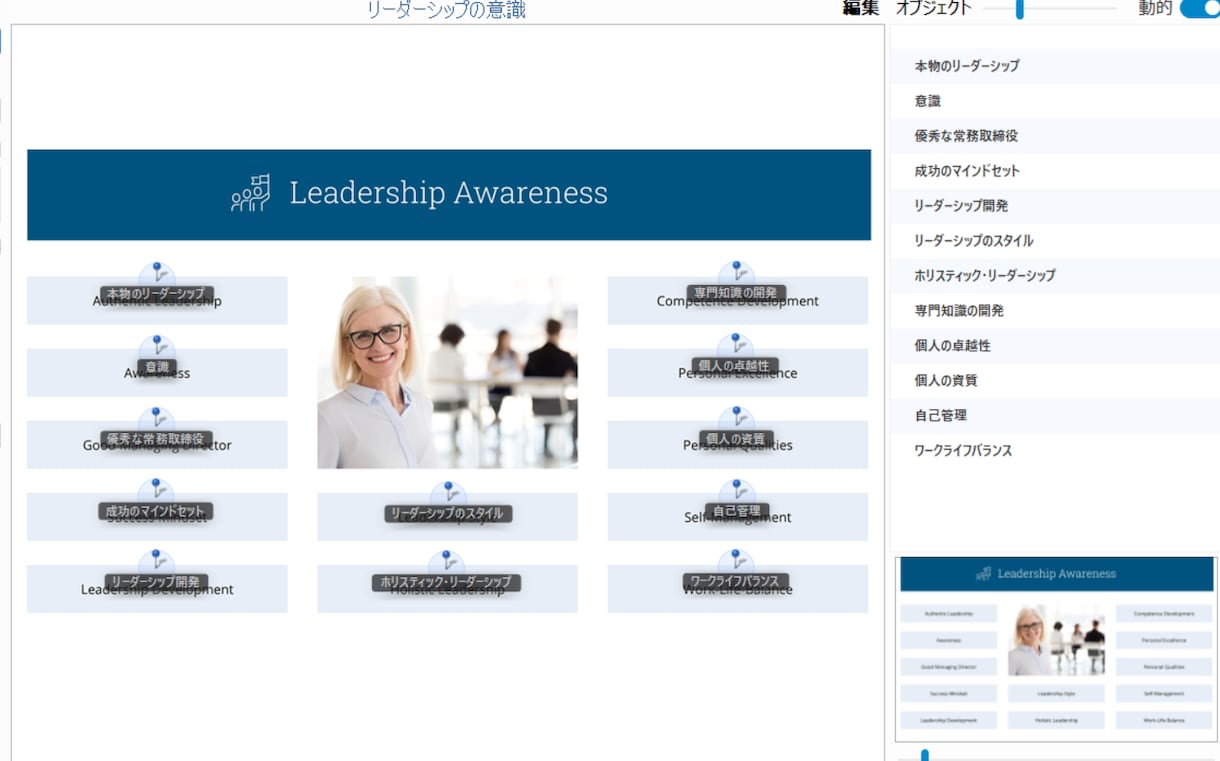Click the ワークライフバランス tooltip label on canvas
Image resolution: width=1220 pixels, height=761 pixels.
coord(737,581)
